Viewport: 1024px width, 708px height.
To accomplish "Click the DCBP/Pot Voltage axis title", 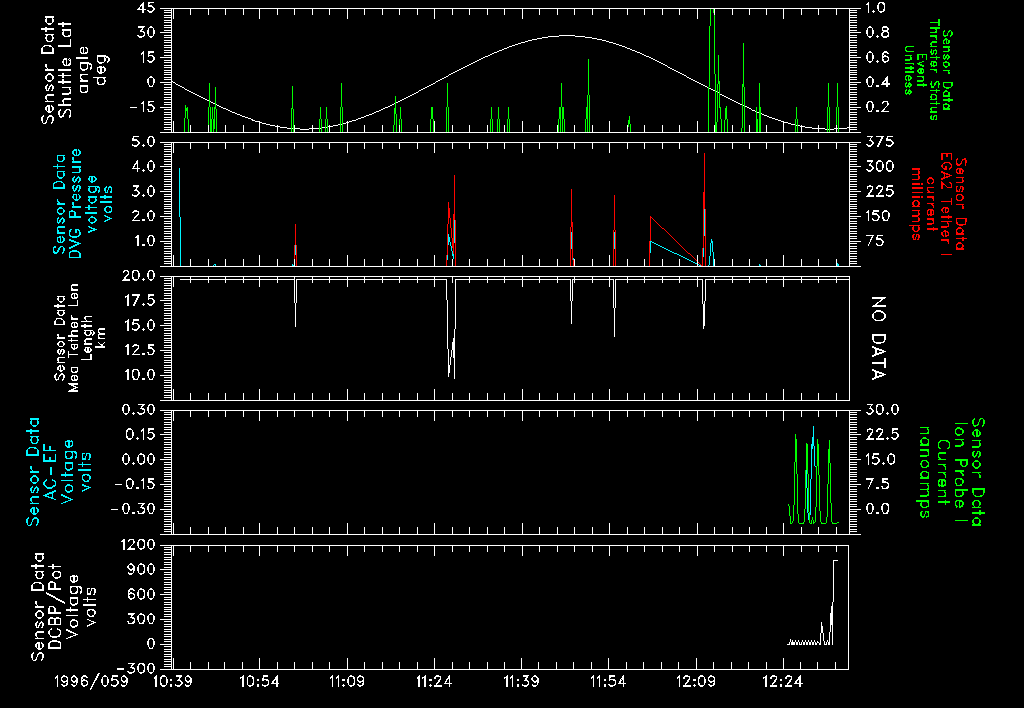I will click(64, 606).
